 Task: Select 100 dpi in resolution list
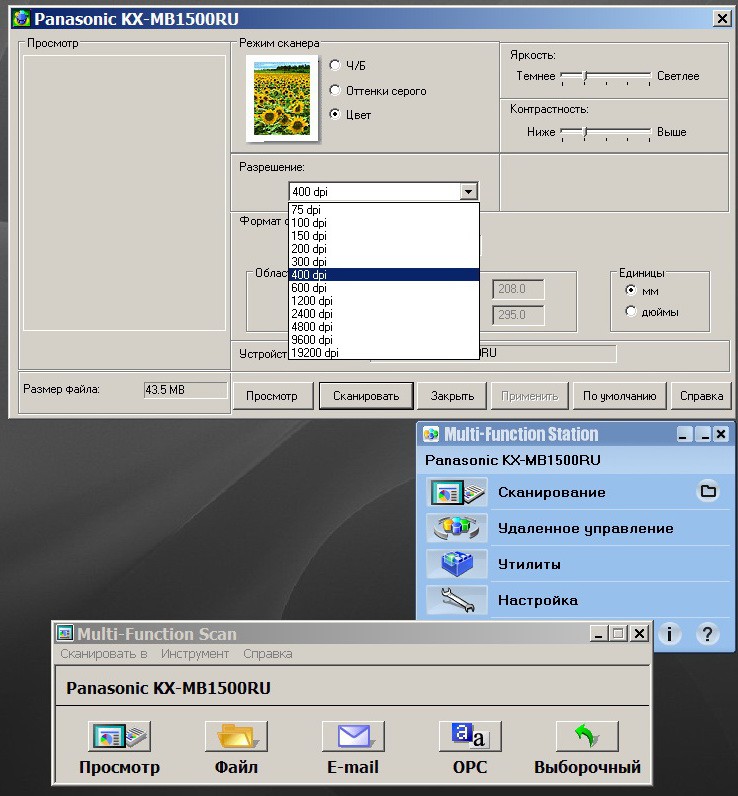pyautogui.click(x=384, y=223)
